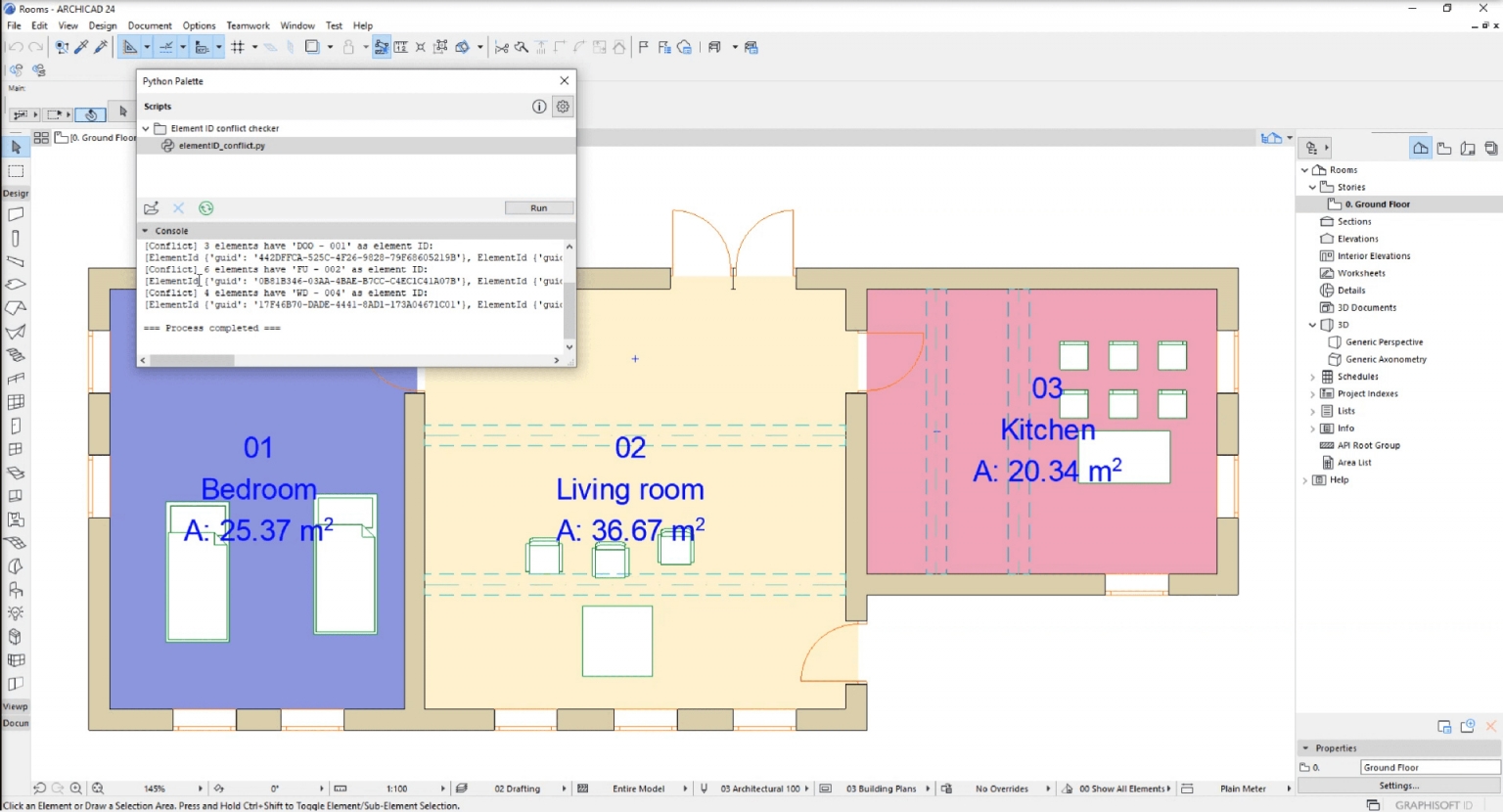The width and height of the screenshot is (1503, 812).
Task: Click the Python Palette info icon
Action: pyautogui.click(x=539, y=107)
